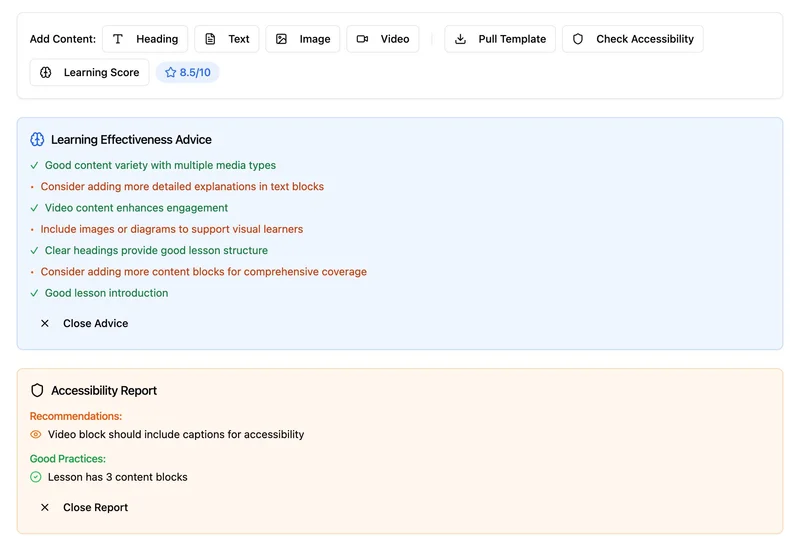800x553 pixels.
Task: Select 'Consider adding more detailed explanations' text
Action: coord(182,187)
